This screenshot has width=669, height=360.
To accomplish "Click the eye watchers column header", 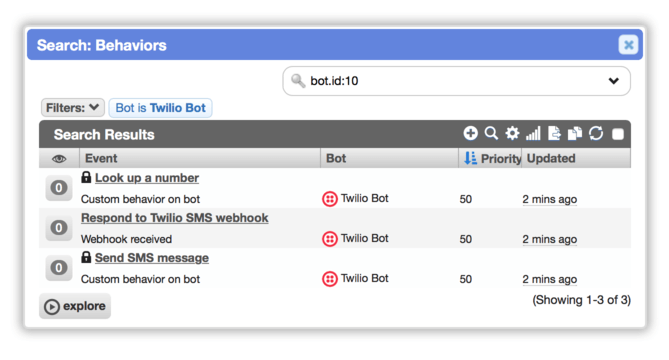I will [x=59, y=159].
